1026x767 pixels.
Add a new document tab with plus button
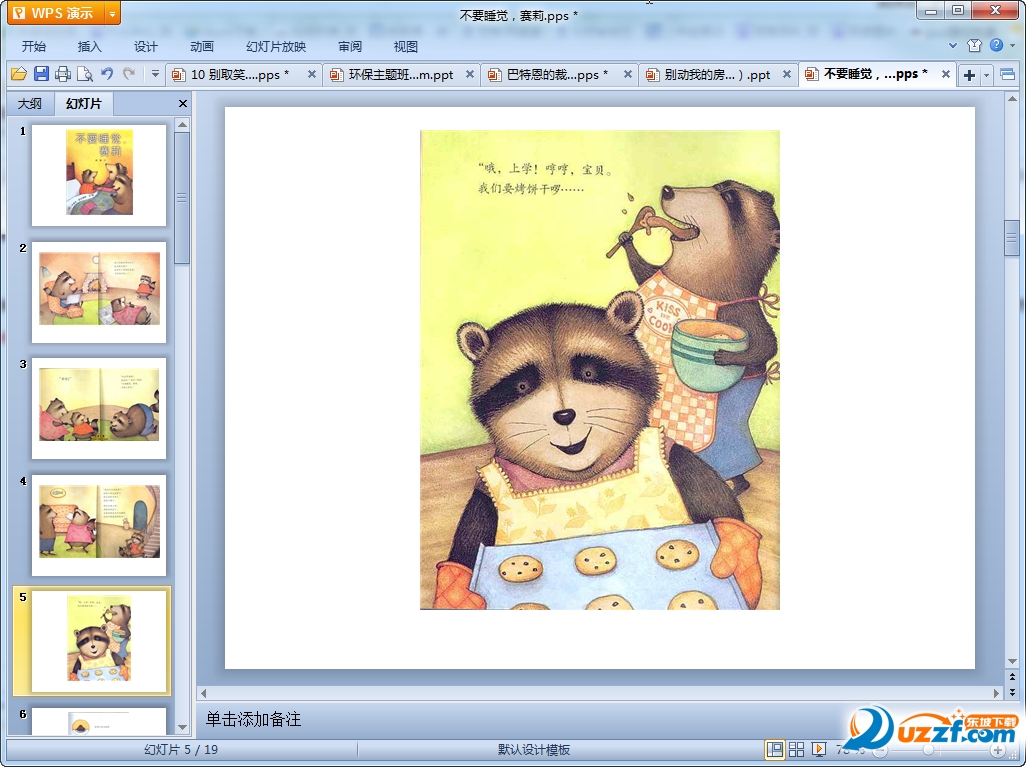(970, 75)
